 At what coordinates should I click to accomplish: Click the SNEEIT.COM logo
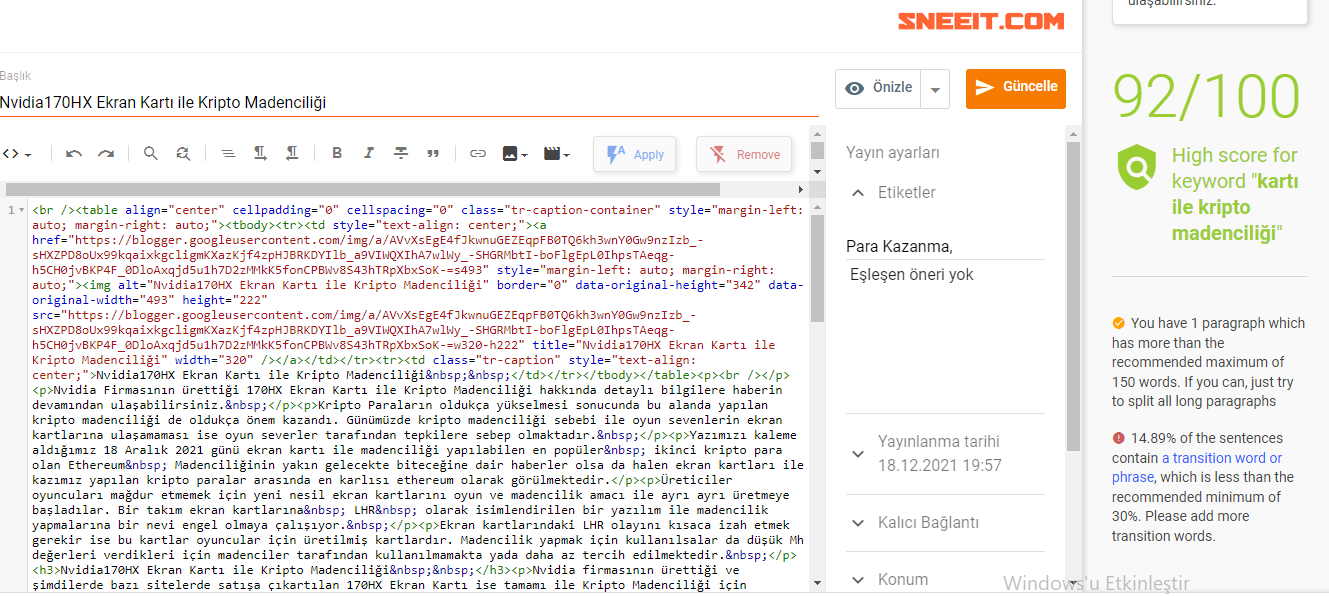(980, 21)
